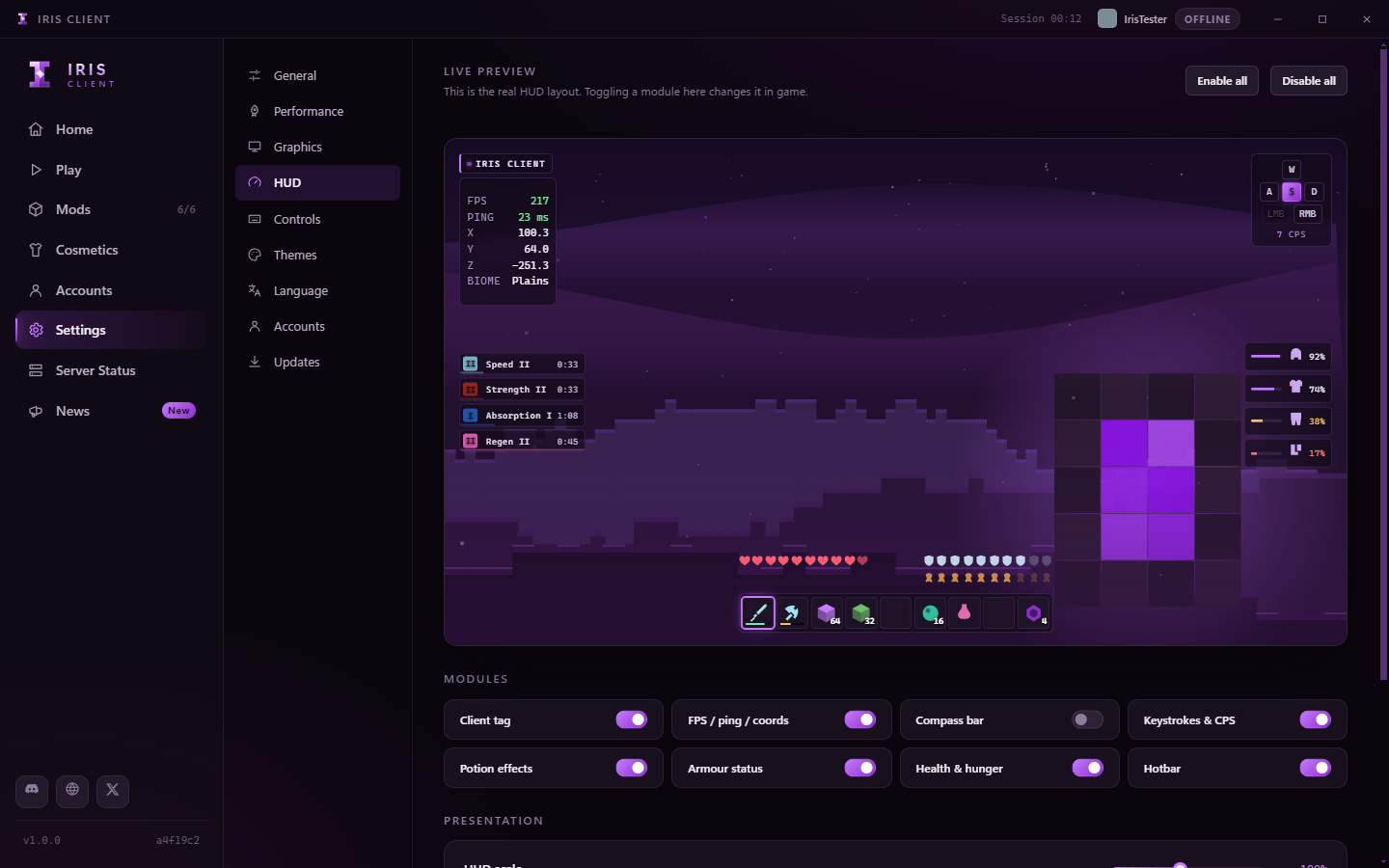Toggle the Health & hunger module
Viewport: 1389px width, 868px height.
[1088, 768]
